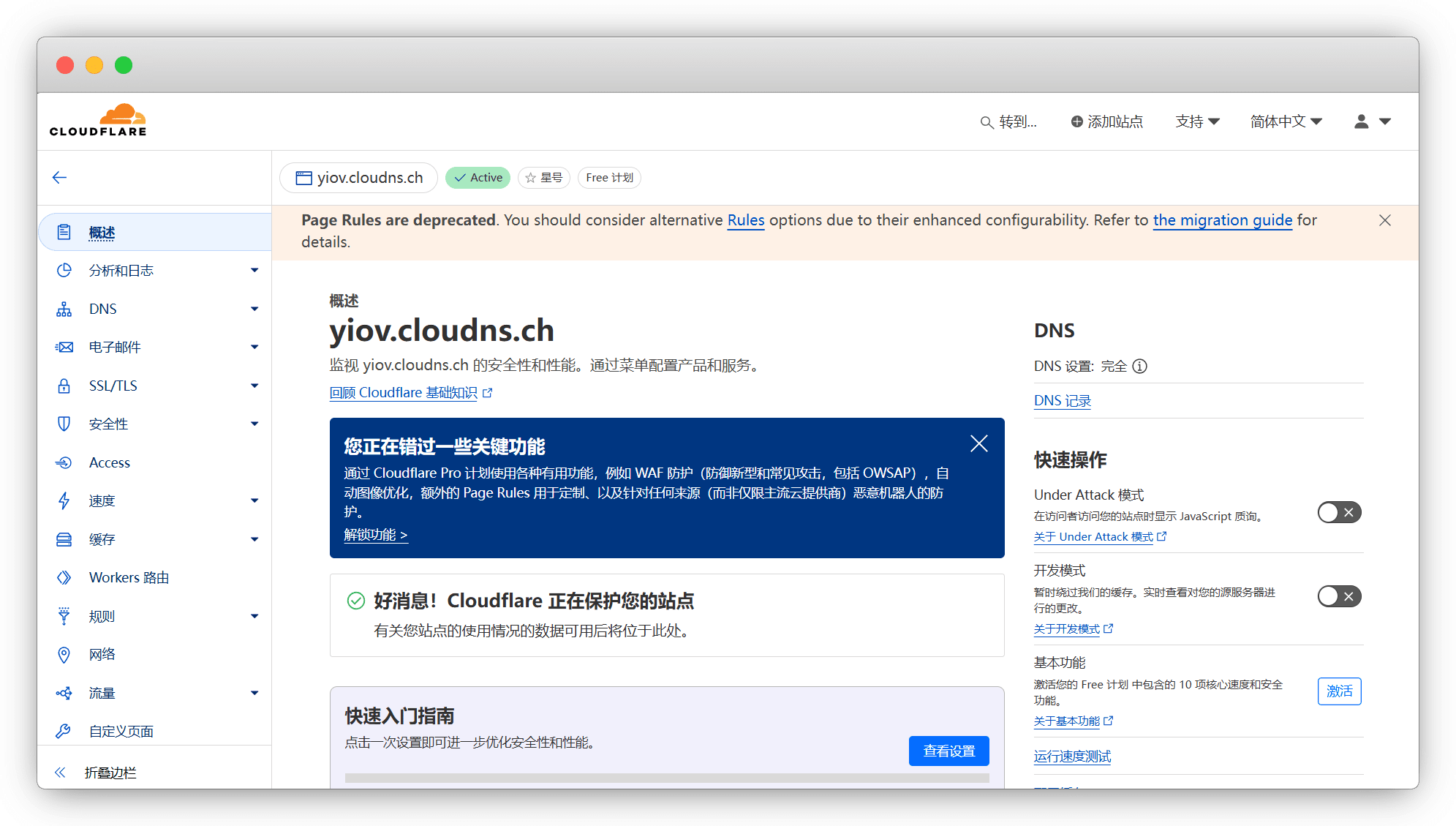Screen dimensions: 1456x826
Task: Expand the SSL/TLS sidebar section
Action: tap(254, 386)
